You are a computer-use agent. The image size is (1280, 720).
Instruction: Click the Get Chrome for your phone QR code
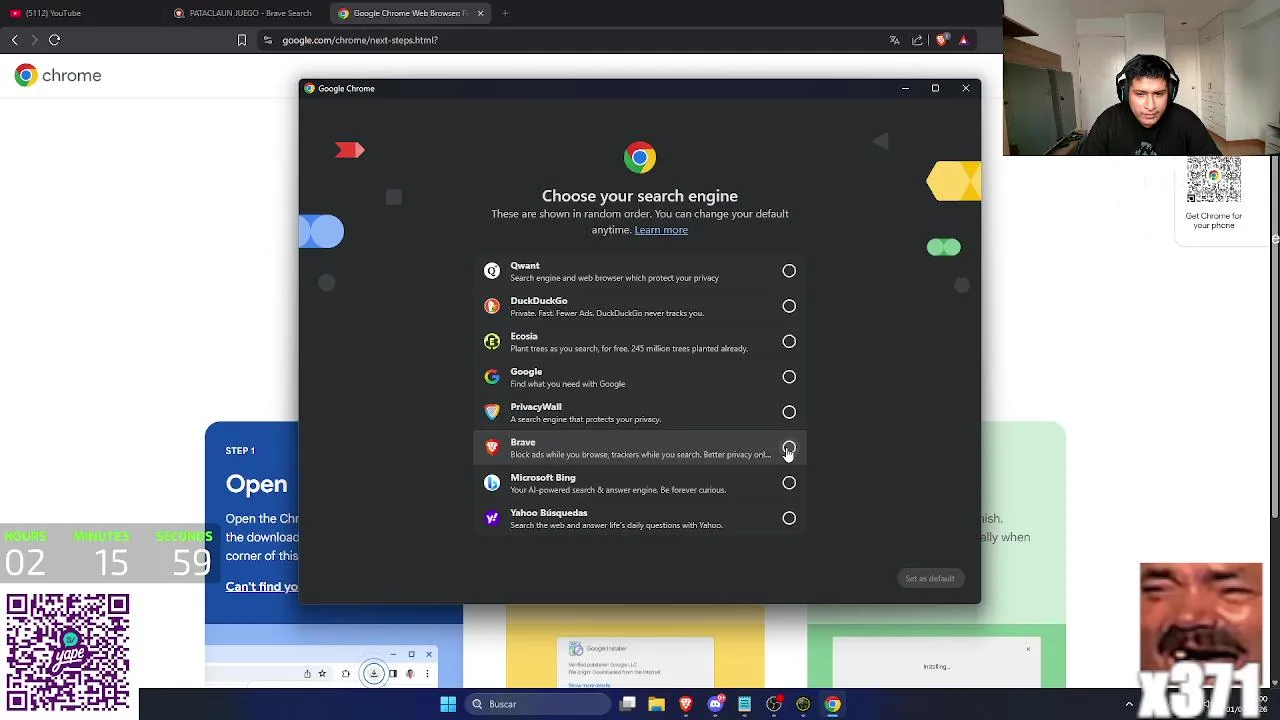[x=1214, y=180]
